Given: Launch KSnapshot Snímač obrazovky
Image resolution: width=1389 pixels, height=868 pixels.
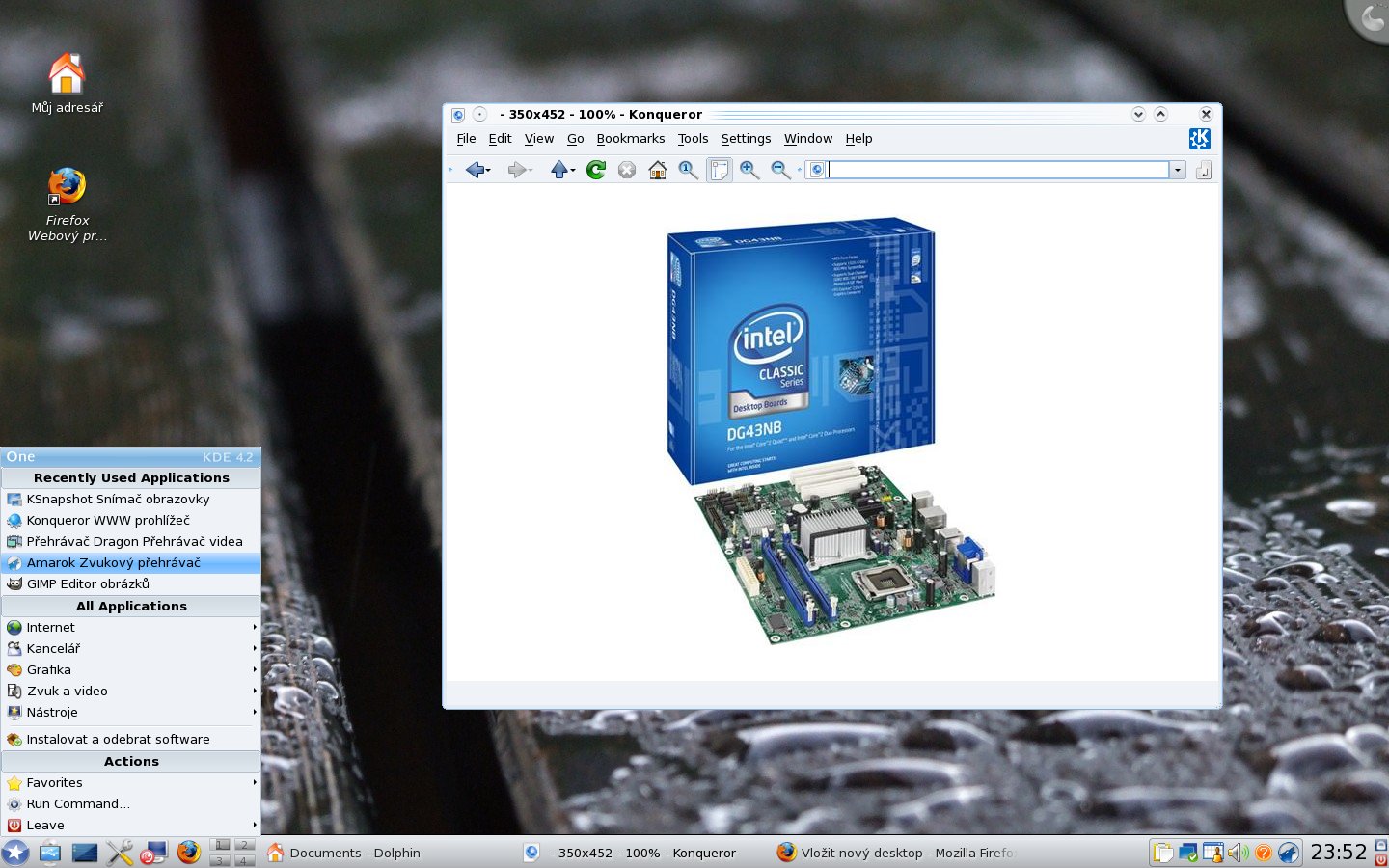Looking at the screenshot, I should point(131,500).
